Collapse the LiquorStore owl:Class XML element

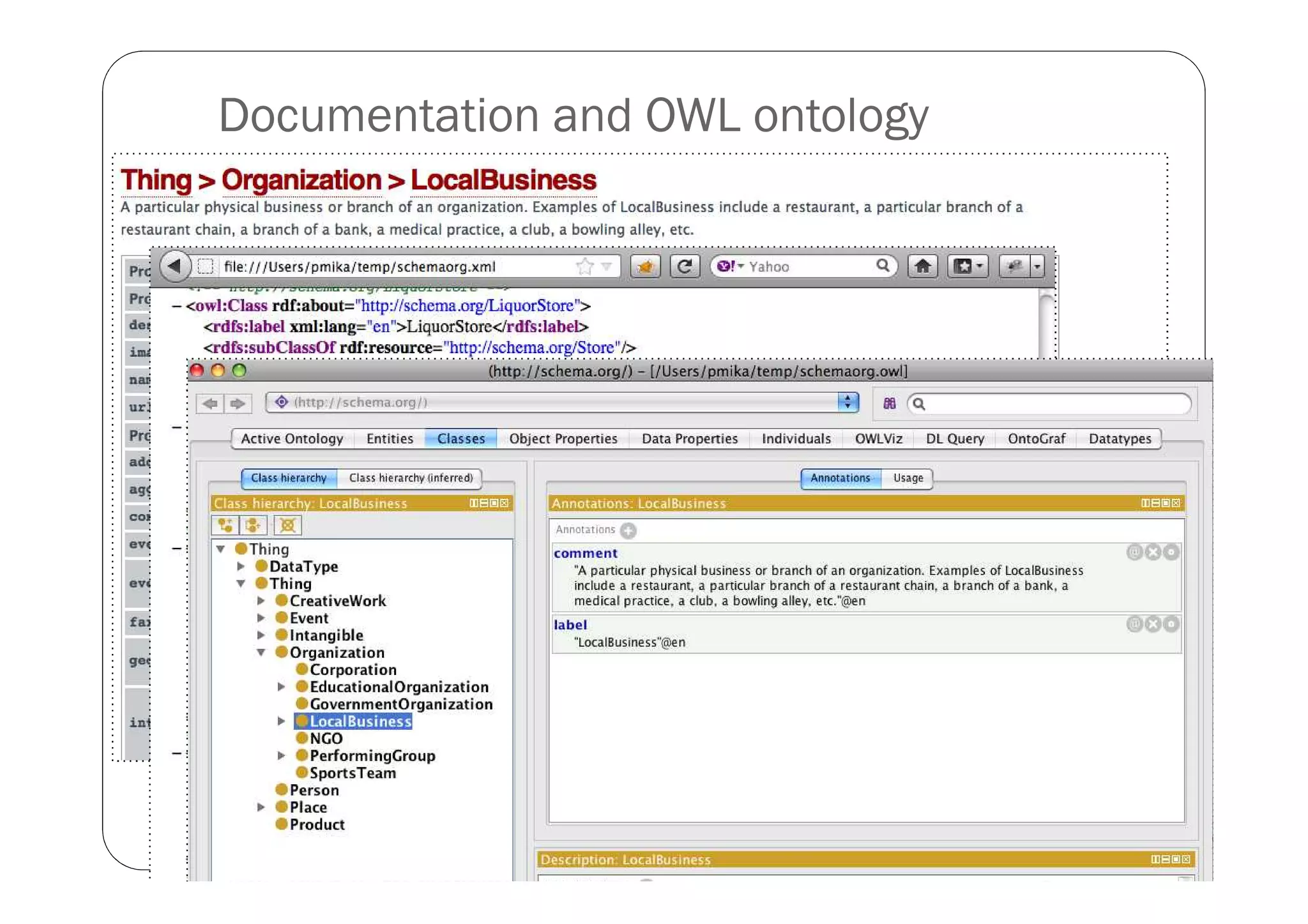pyautogui.click(x=176, y=307)
